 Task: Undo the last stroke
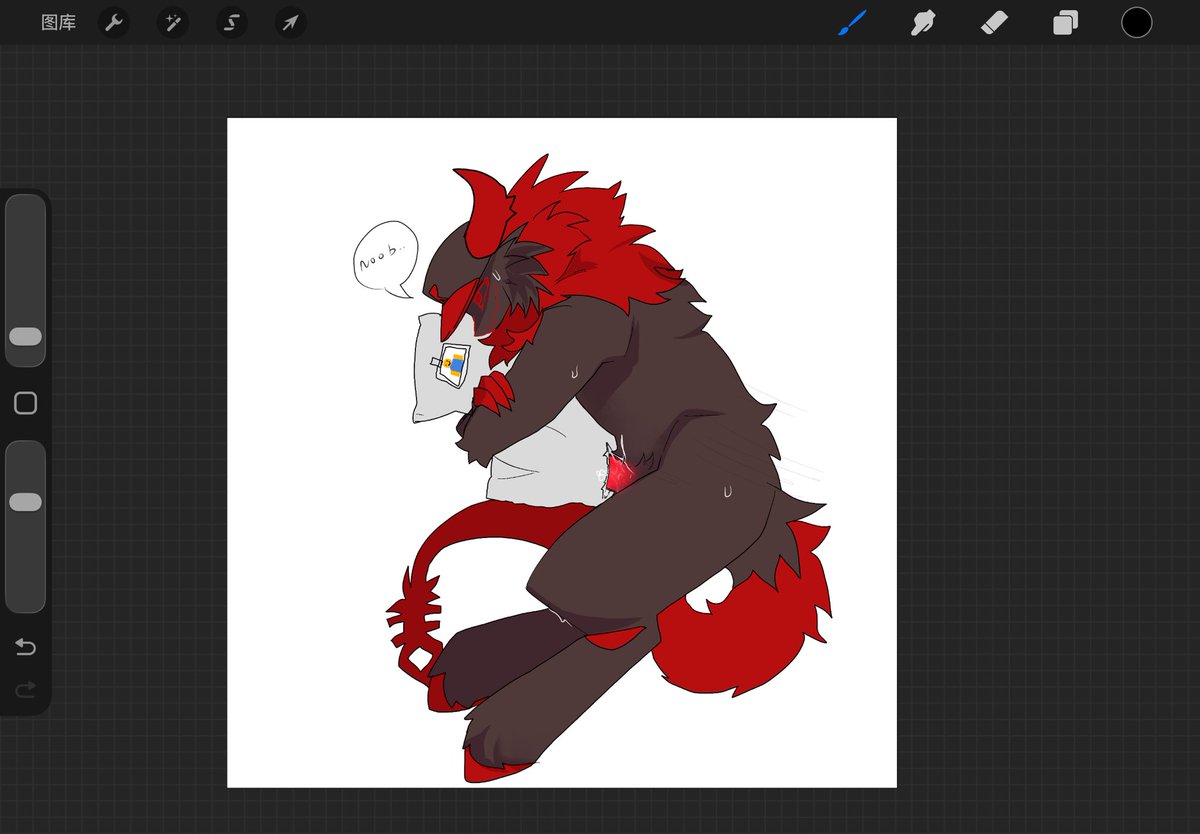(26, 648)
